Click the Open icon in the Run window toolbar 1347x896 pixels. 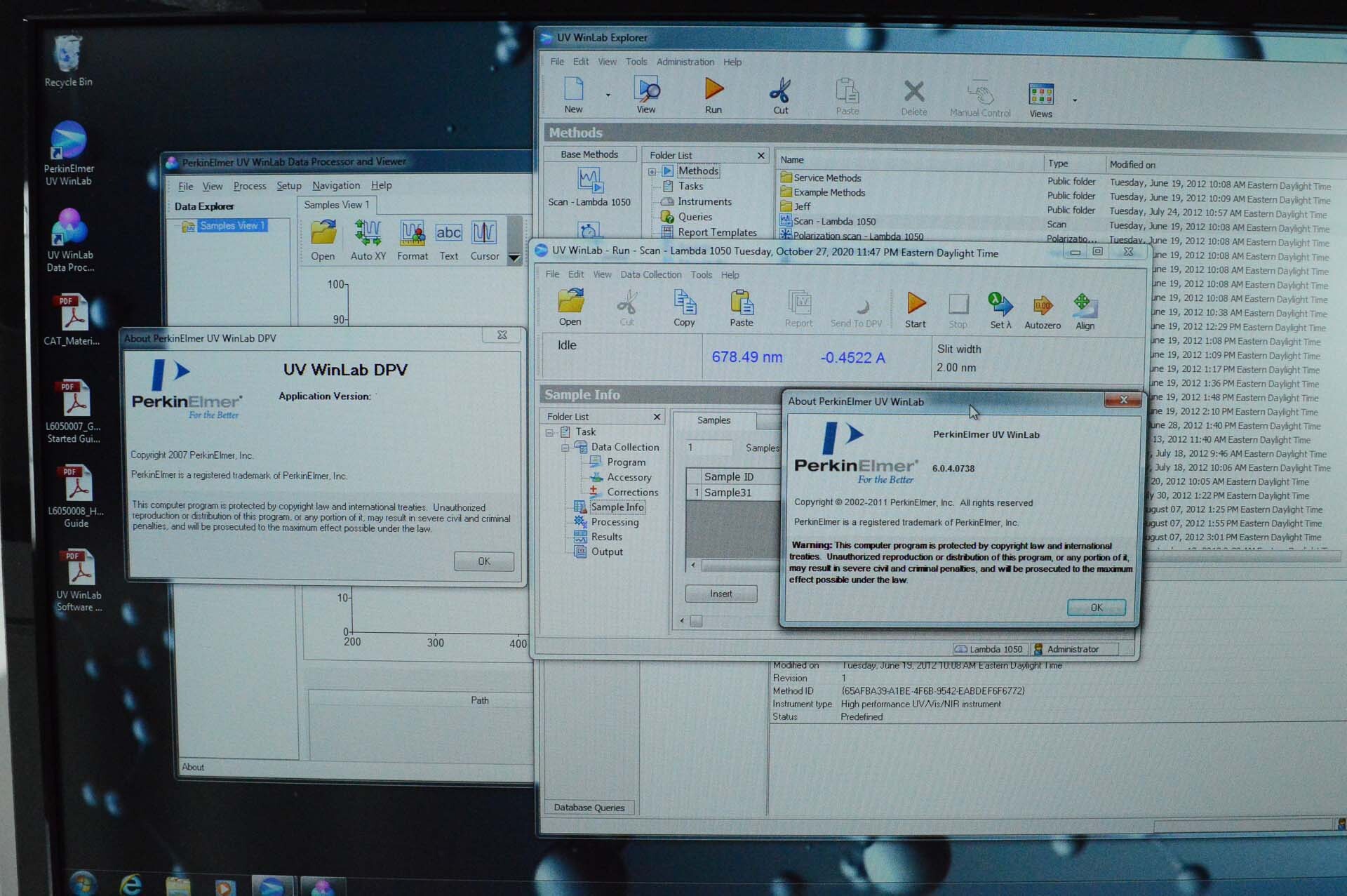[571, 300]
